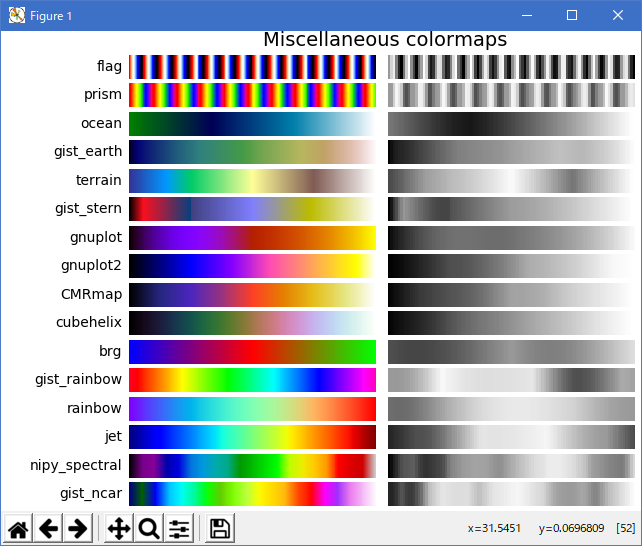The width and height of the screenshot is (642, 546).
Task: Click the cubehelix color gradient
Action: (x=253, y=323)
